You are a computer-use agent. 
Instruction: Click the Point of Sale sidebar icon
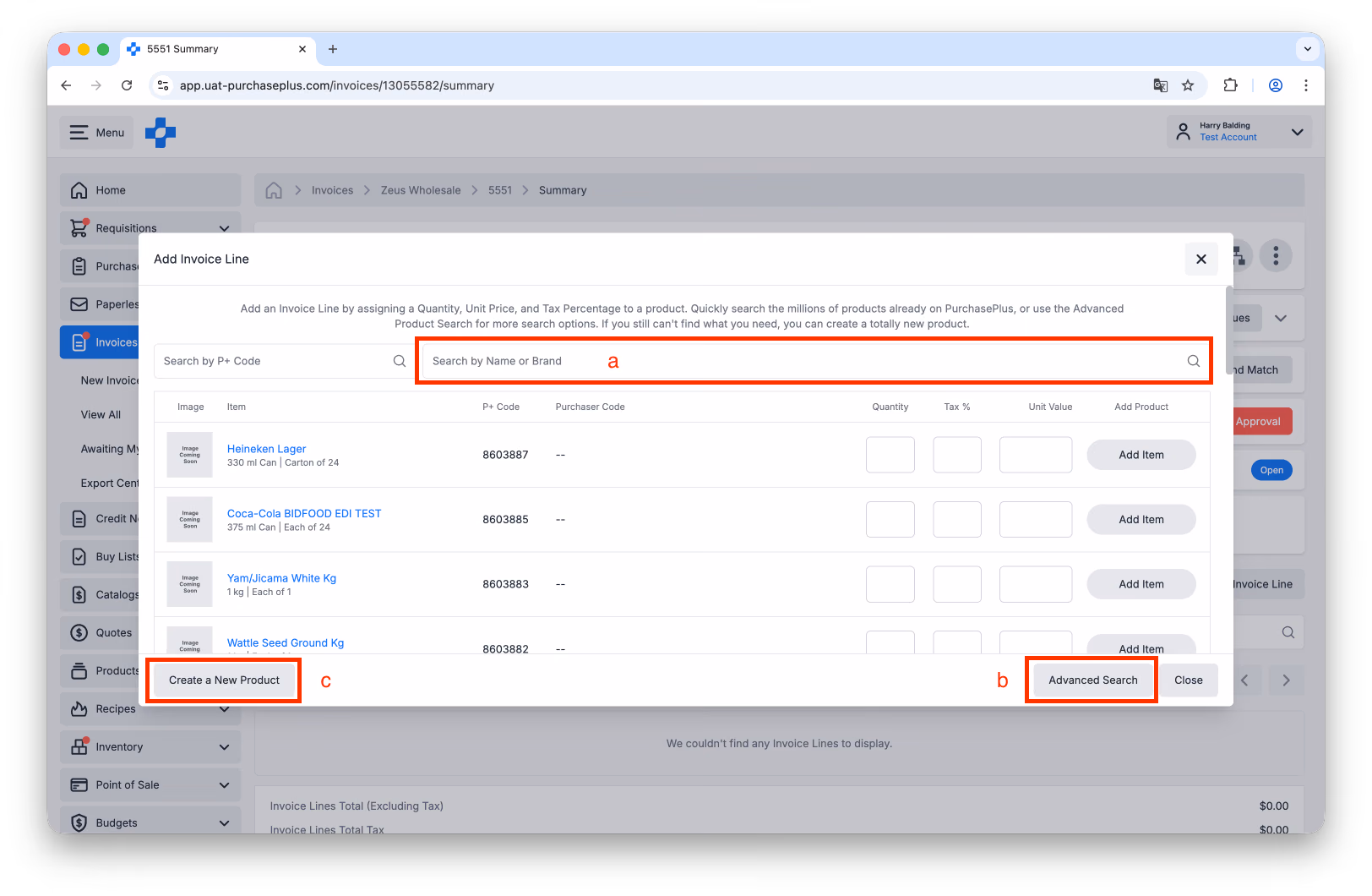tap(79, 785)
